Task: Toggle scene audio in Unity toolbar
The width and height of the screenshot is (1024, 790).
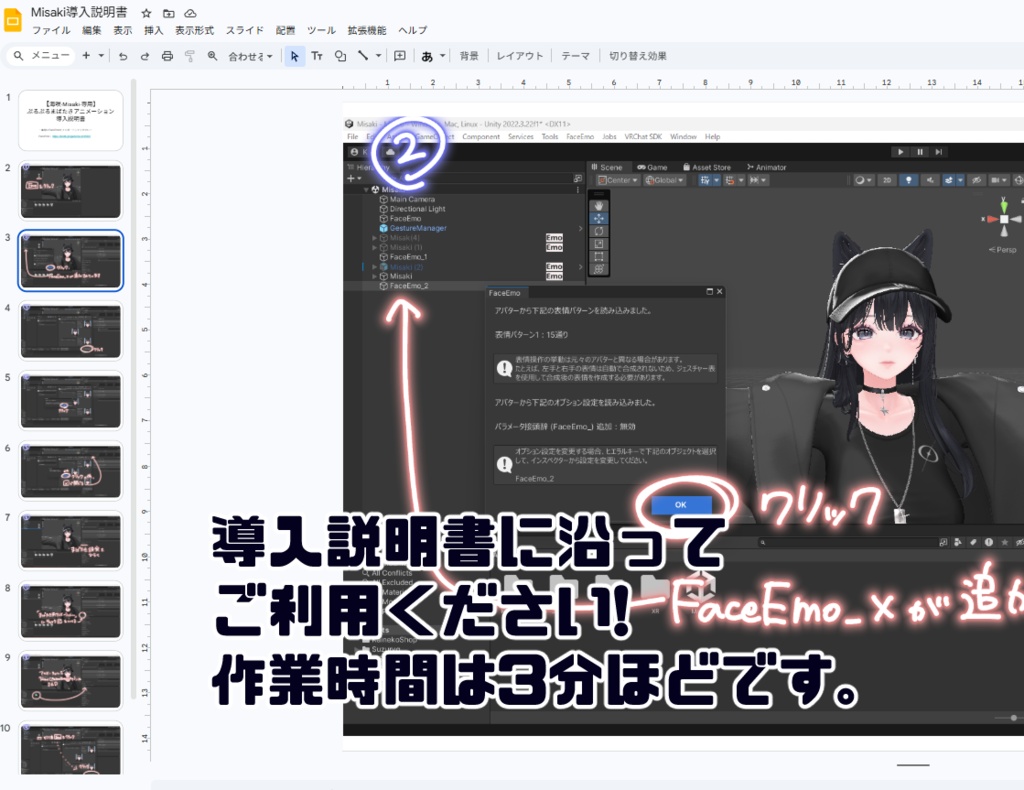Action: coord(929,180)
